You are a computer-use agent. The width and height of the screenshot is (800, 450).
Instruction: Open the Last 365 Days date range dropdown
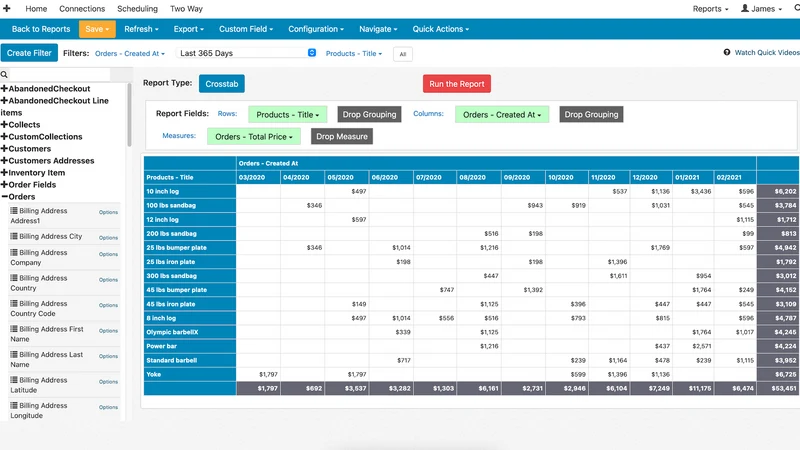pos(247,53)
